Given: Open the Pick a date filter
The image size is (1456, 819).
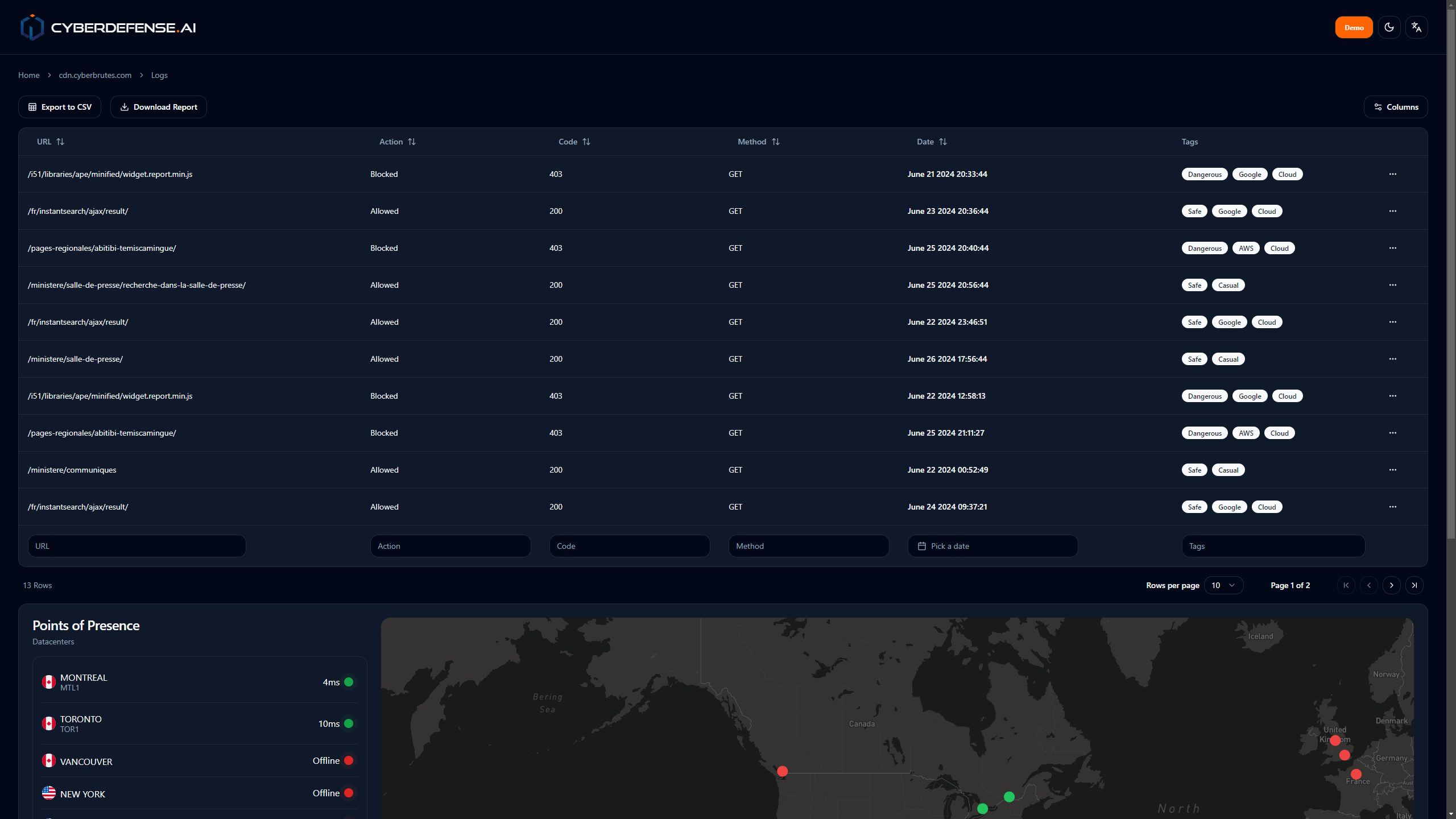Looking at the screenshot, I should click(x=992, y=546).
